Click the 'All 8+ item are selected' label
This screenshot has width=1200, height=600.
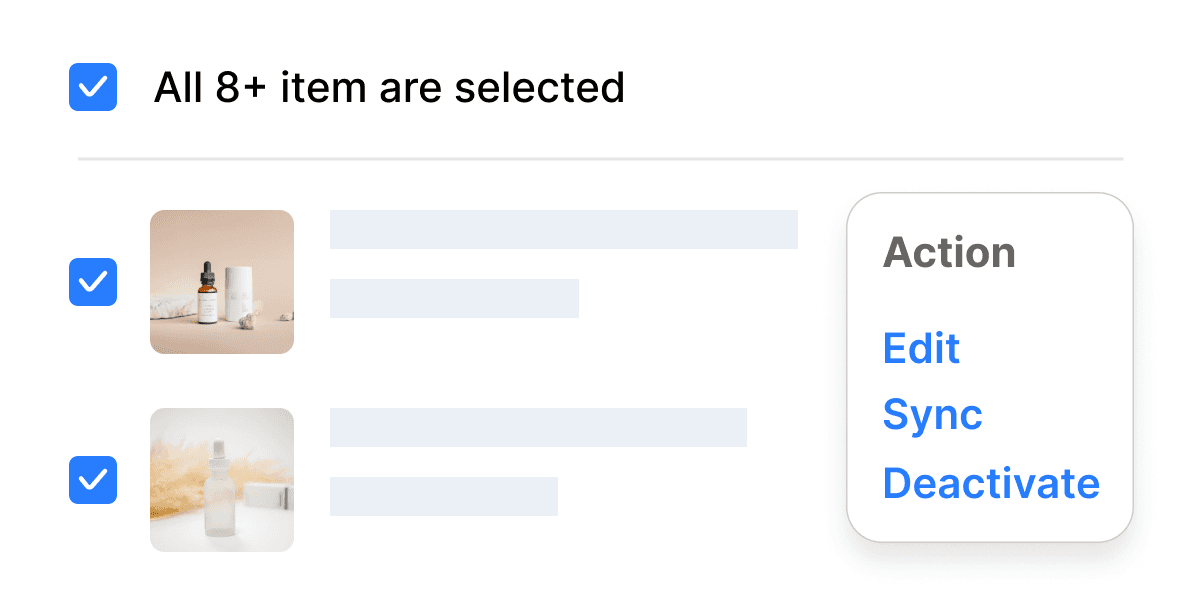point(389,88)
